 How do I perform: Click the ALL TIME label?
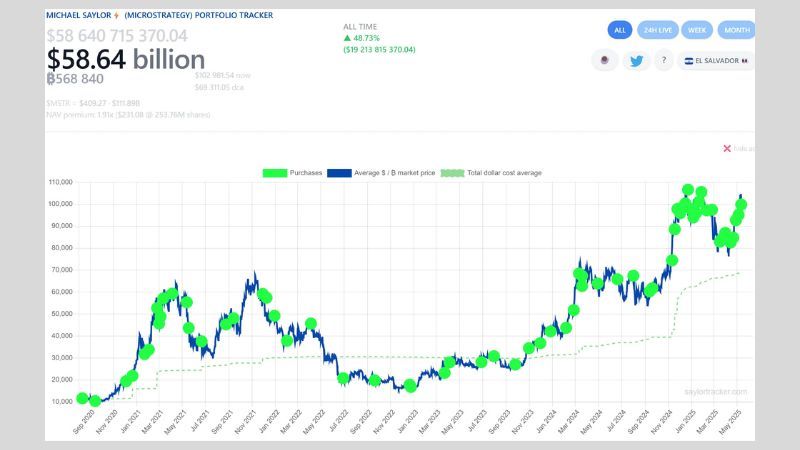[360, 27]
